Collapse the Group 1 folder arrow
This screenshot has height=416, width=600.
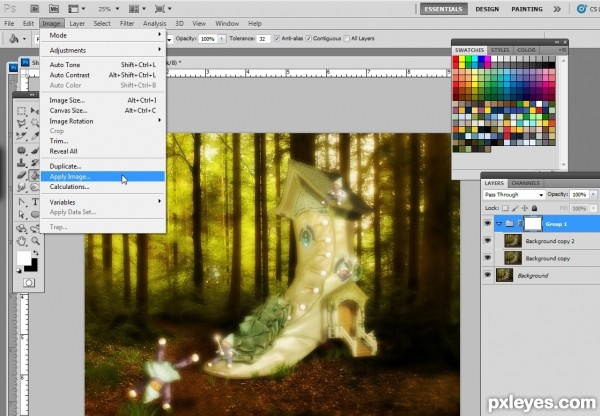[499, 223]
